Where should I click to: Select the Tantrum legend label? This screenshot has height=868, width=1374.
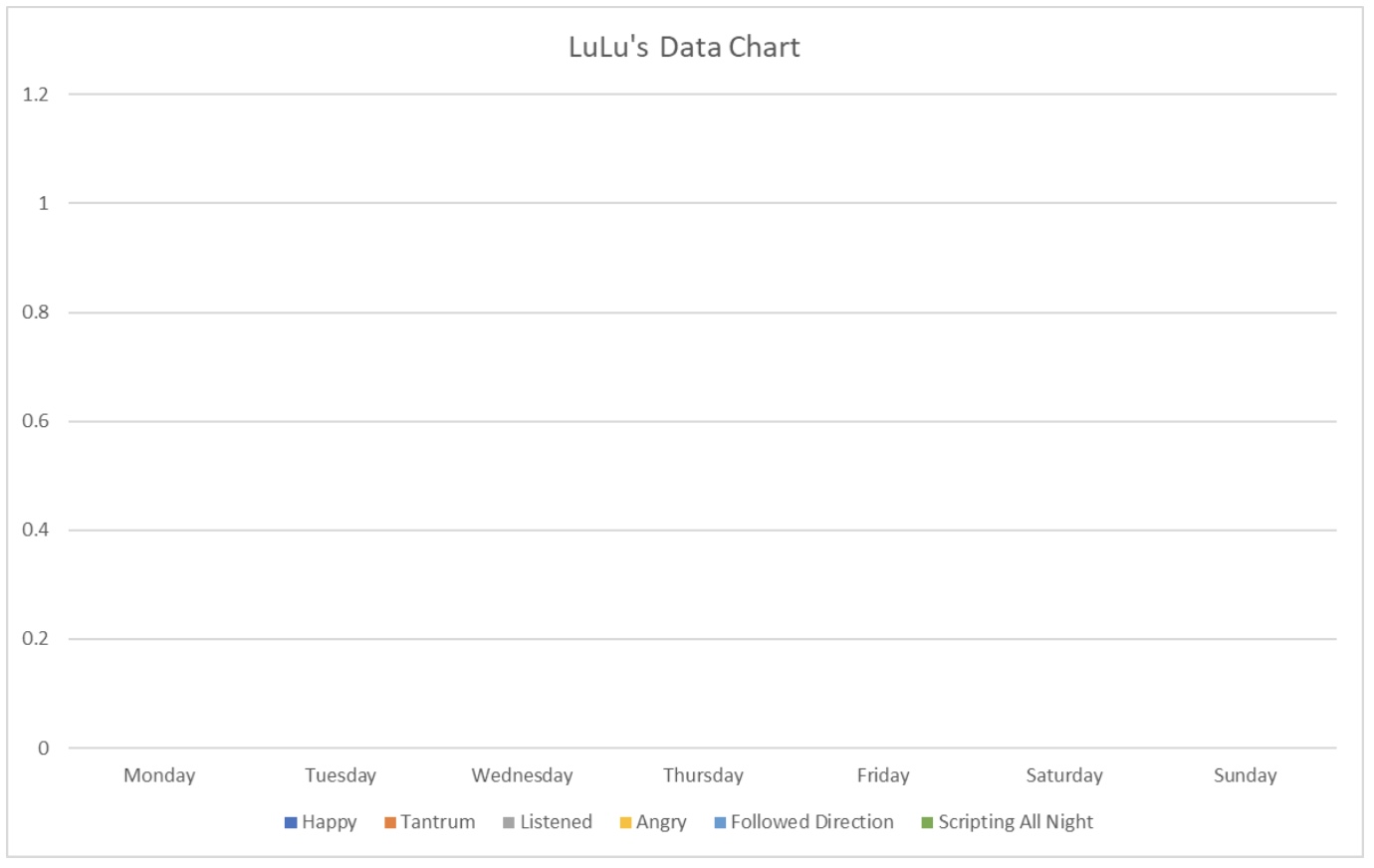438,822
